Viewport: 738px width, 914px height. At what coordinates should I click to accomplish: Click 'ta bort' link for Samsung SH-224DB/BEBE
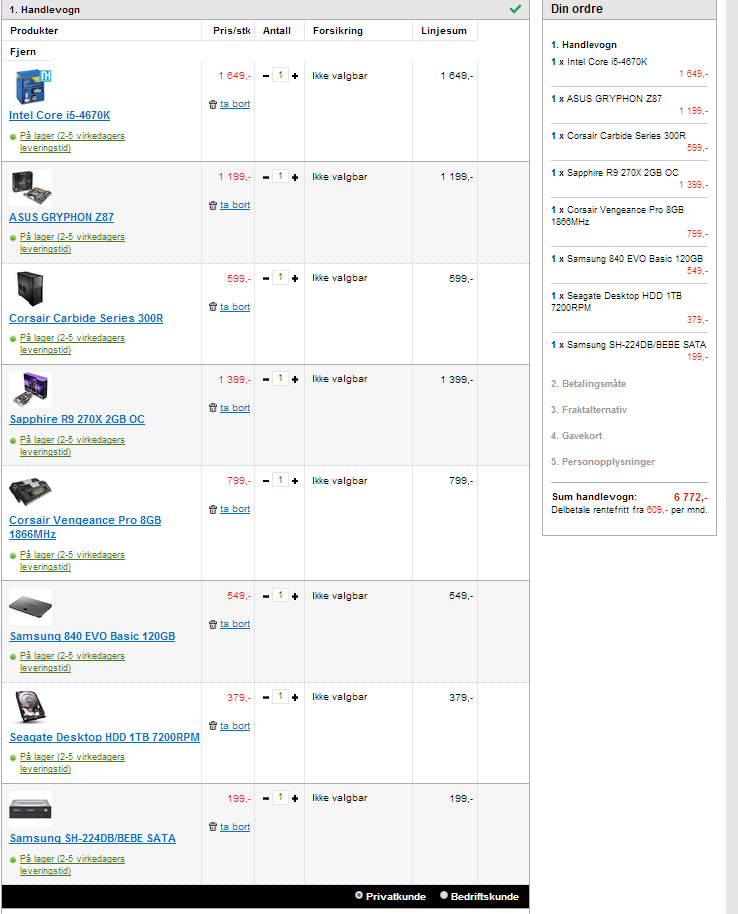tap(235, 827)
